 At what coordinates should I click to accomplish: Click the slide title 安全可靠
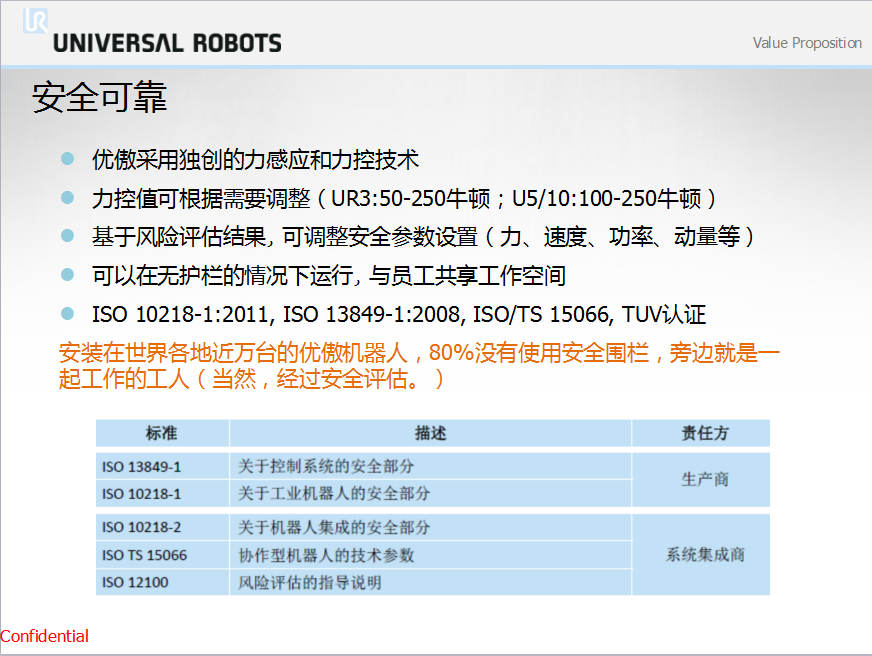click(x=100, y=98)
